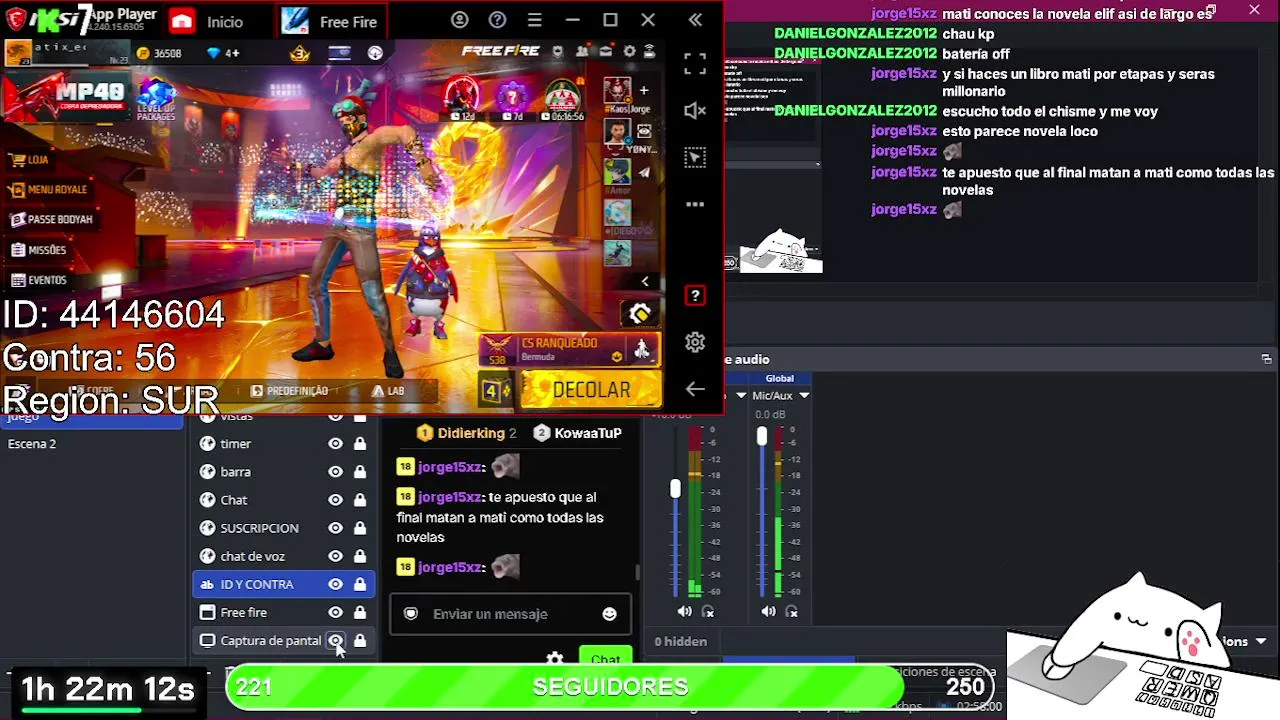
Task: Click the back arrow in App Player sidebar
Action: pyautogui.click(x=695, y=389)
